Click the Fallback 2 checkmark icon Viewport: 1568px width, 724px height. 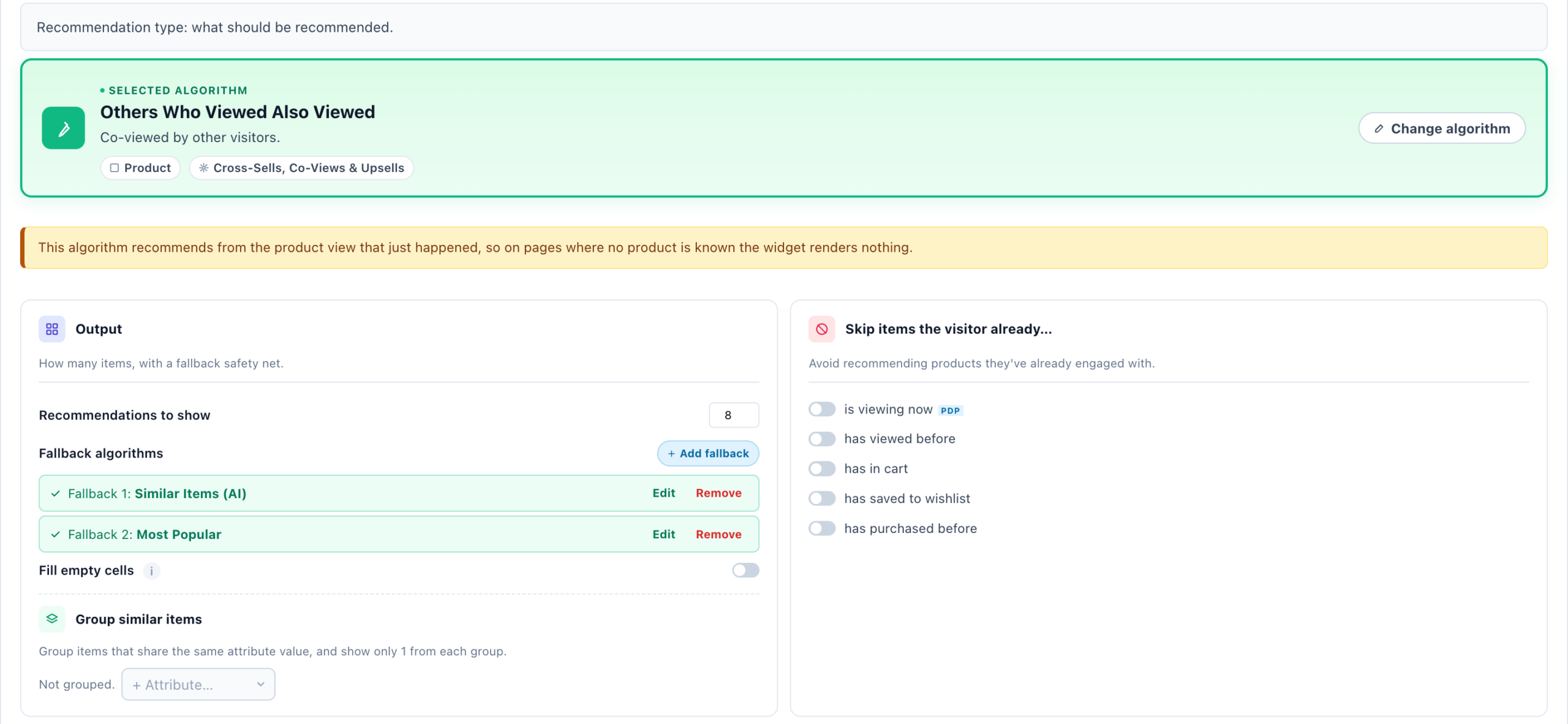pyautogui.click(x=56, y=535)
